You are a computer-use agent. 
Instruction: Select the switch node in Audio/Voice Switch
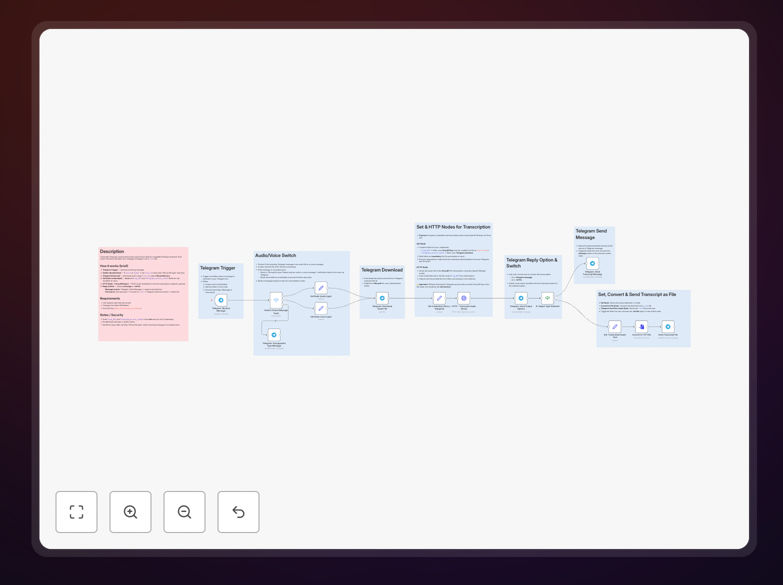[x=276, y=300]
